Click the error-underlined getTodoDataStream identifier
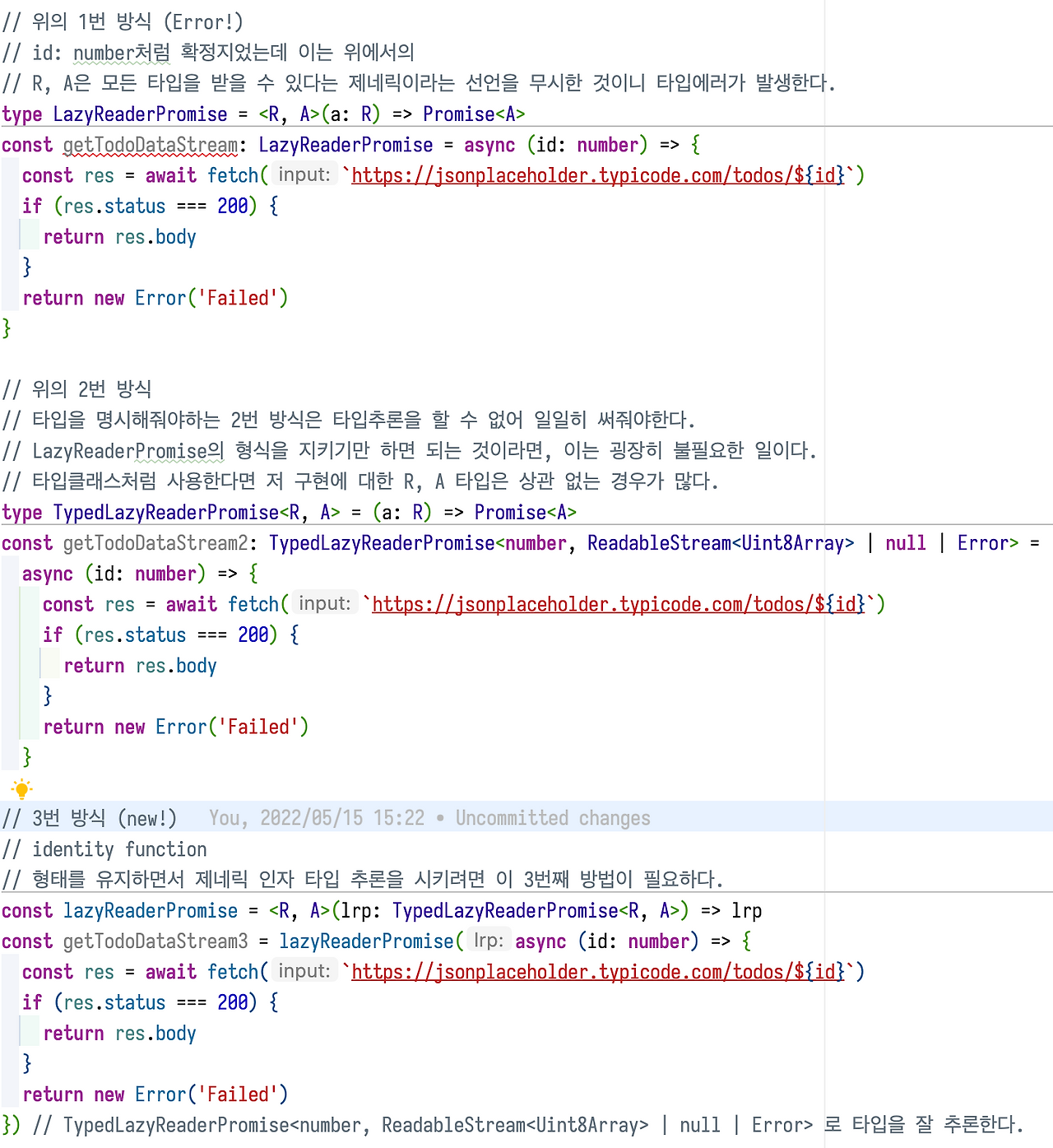Viewport: 1053px width, 1148px height. click(150, 146)
